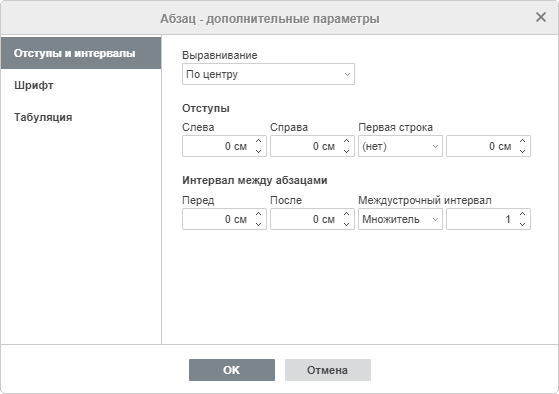
Task: Increase the Первая строка indent value
Action: pyautogui.click(x=523, y=141)
